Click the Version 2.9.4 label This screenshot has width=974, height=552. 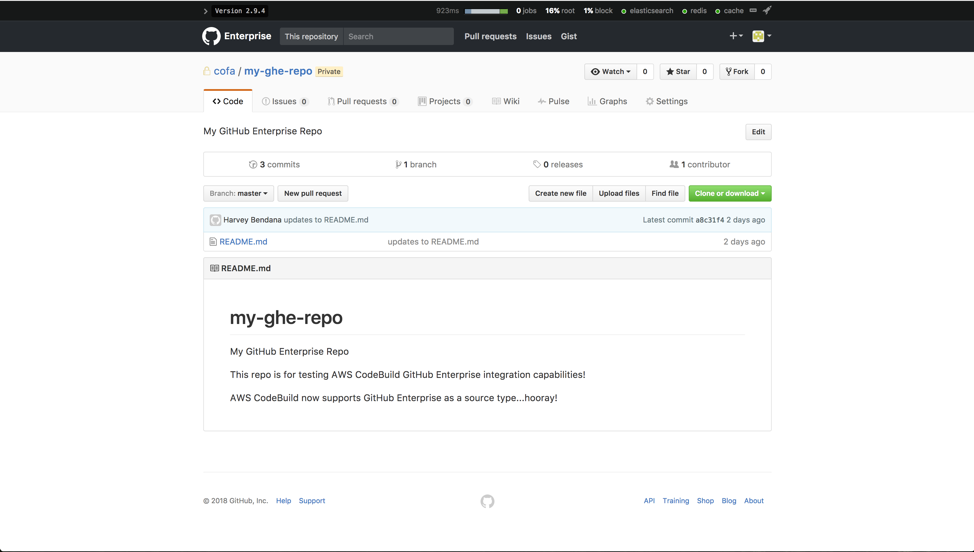pyautogui.click(x=240, y=11)
